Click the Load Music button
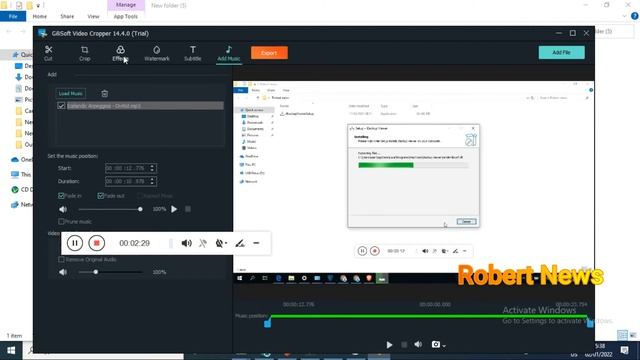Screen dimensions: 640x360 click(71, 93)
